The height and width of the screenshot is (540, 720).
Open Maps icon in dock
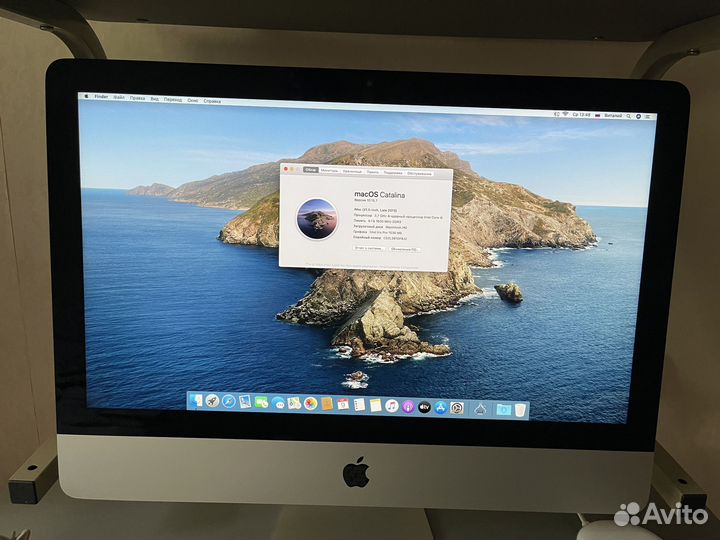[294, 403]
